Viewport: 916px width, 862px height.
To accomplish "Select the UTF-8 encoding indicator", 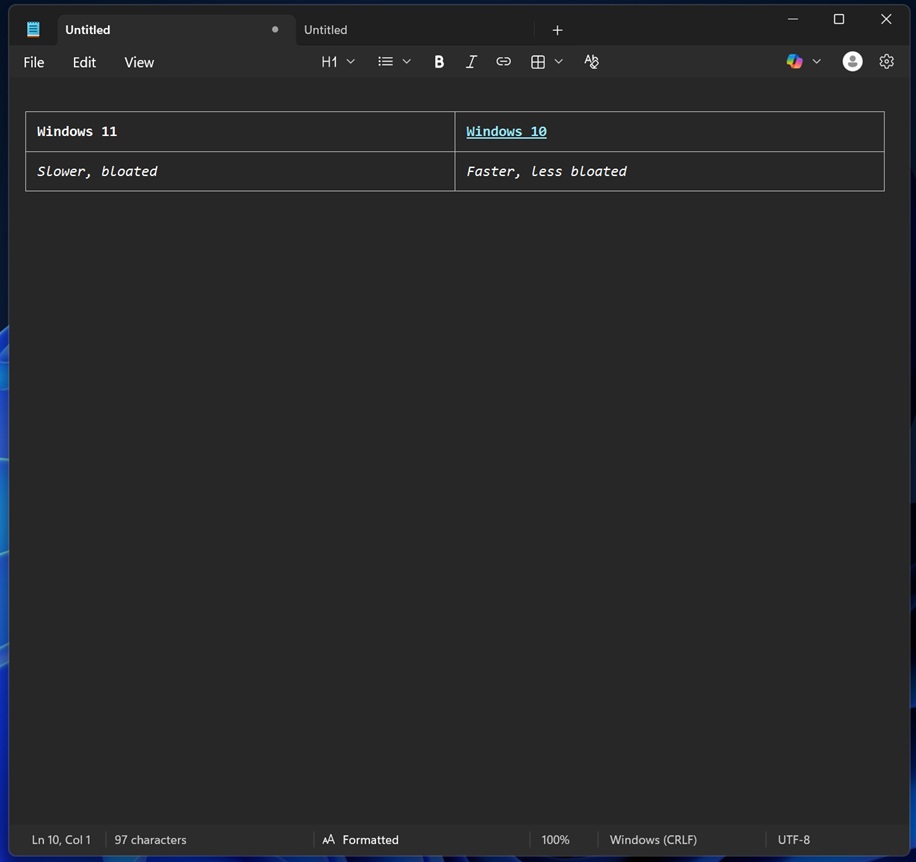I will [794, 839].
